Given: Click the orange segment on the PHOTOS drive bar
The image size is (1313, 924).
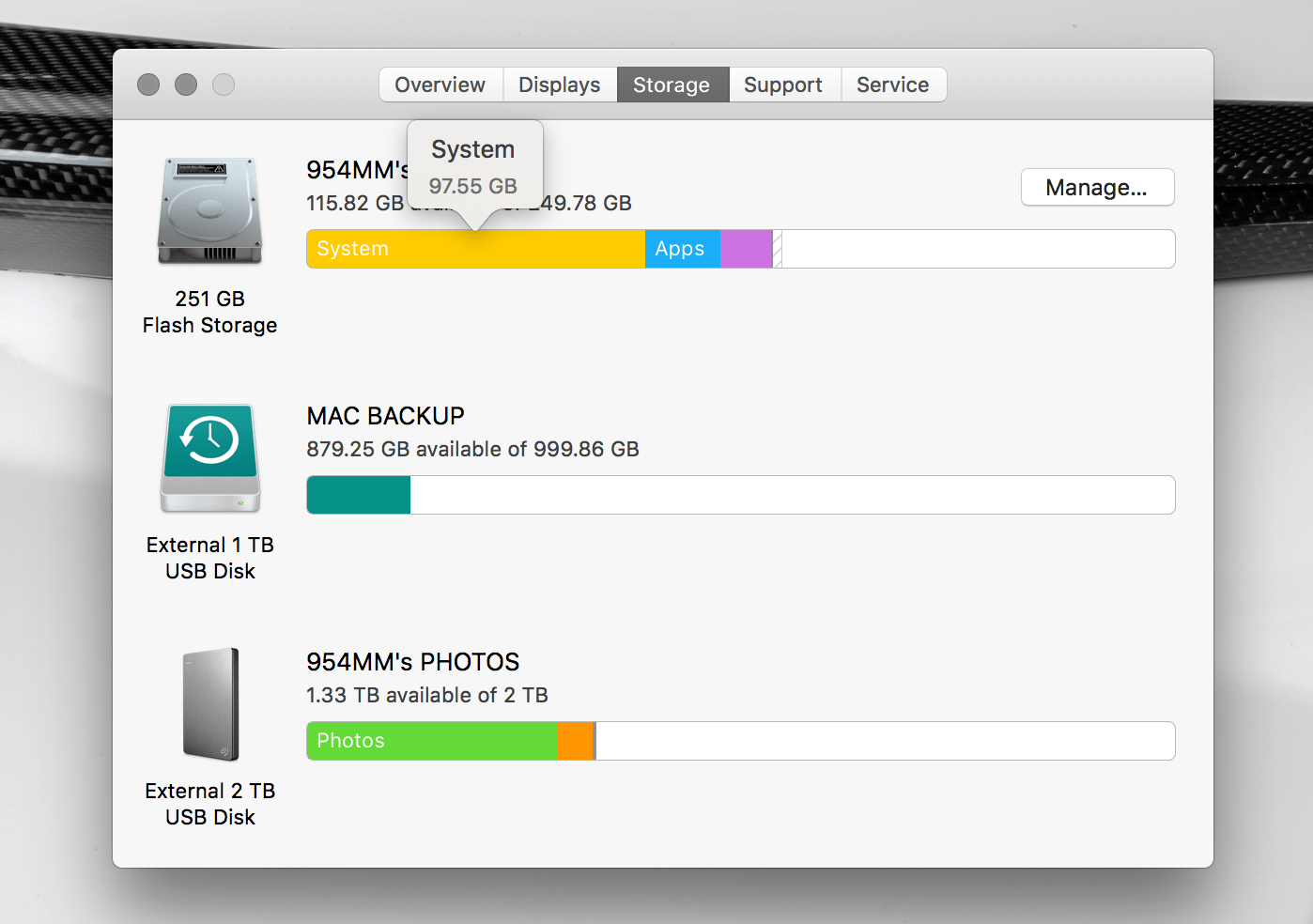Looking at the screenshot, I should [x=576, y=741].
